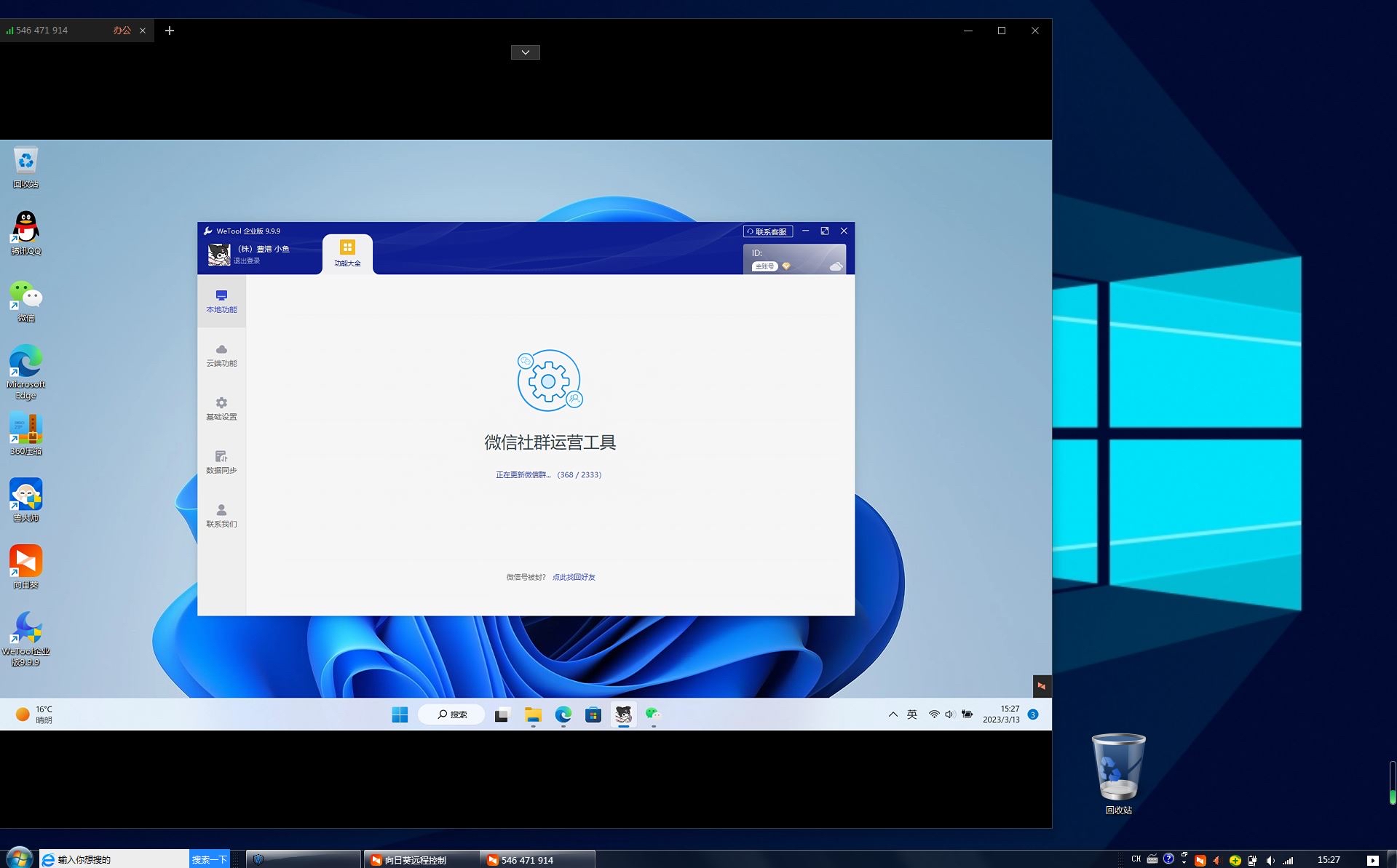The width and height of the screenshot is (1397, 868).
Task: Click the 联系客服 customer service button
Action: (x=767, y=231)
